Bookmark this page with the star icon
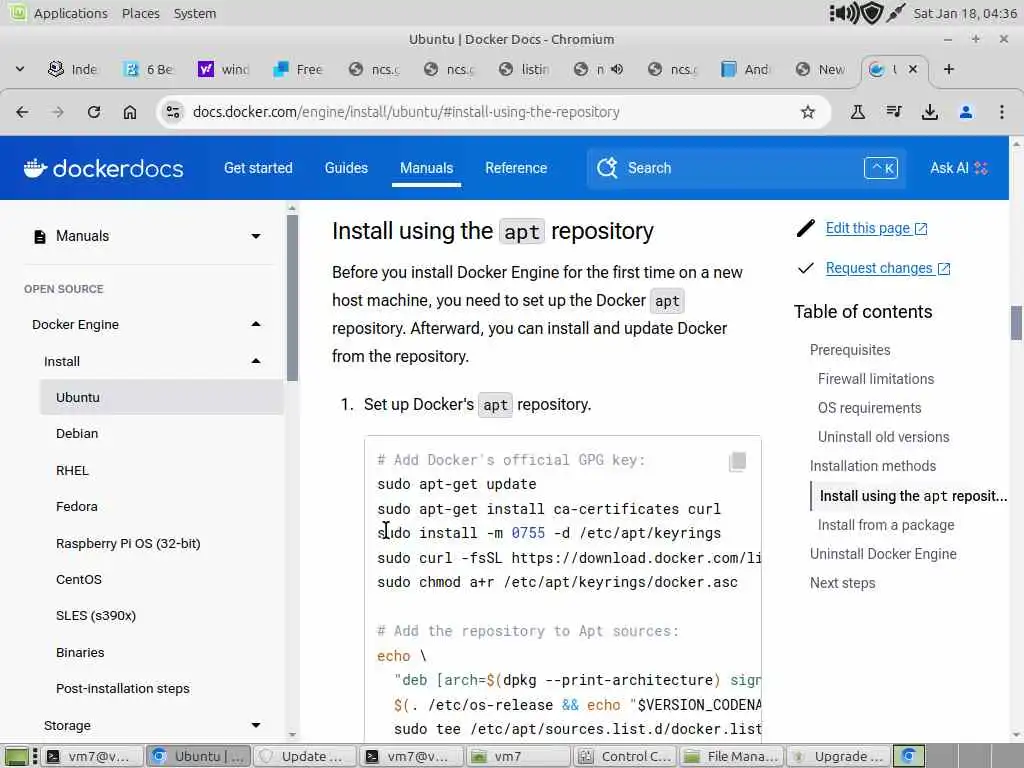The image size is (1024, 768). pos(808,112)
